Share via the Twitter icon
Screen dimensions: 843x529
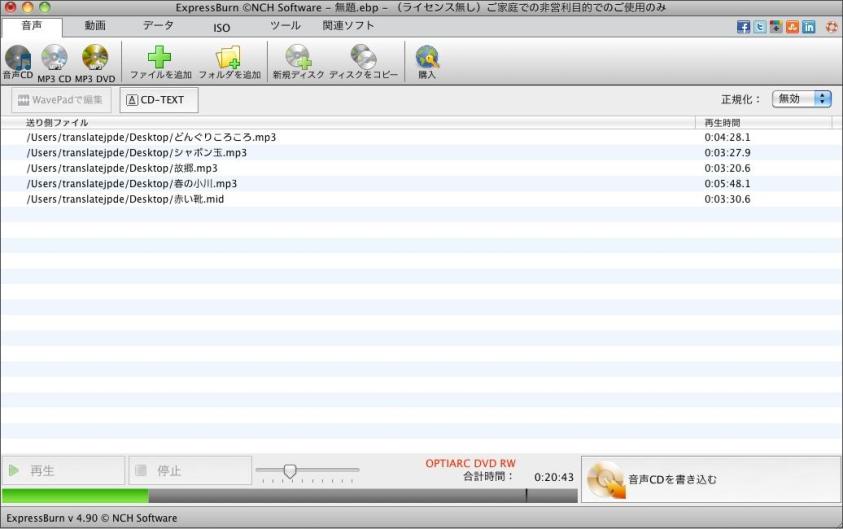click(760, 27)
